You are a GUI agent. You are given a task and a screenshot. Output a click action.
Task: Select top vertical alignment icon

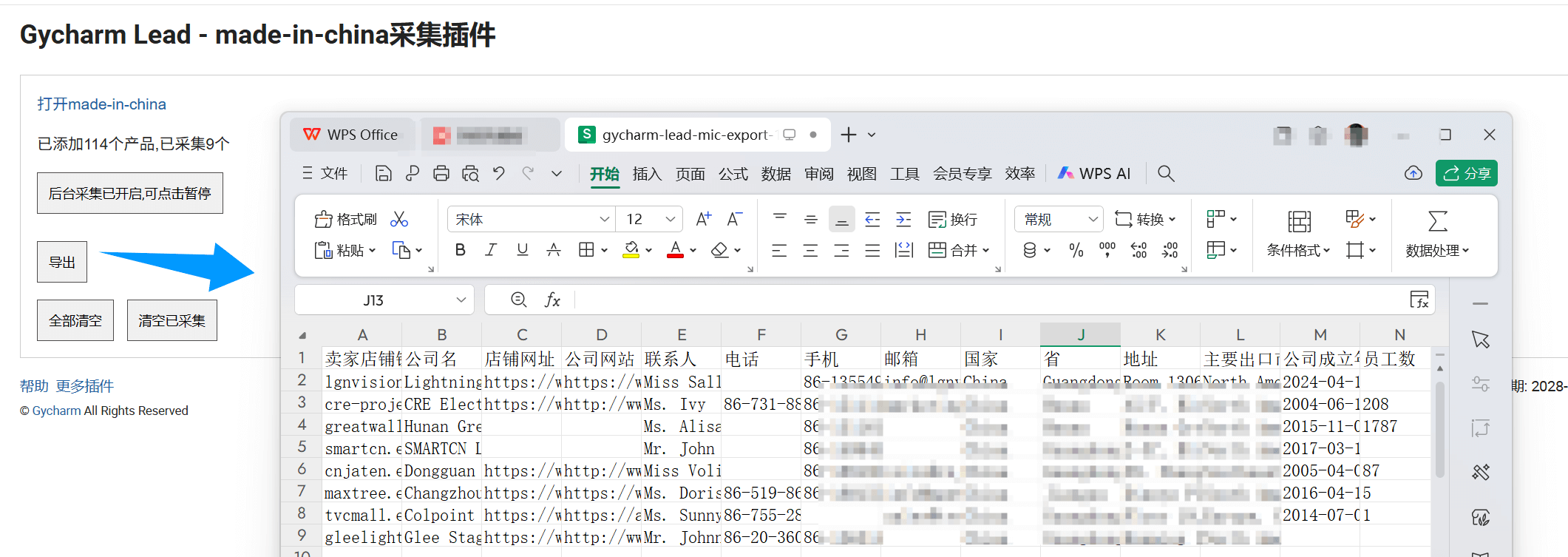(x=780, y=219)
